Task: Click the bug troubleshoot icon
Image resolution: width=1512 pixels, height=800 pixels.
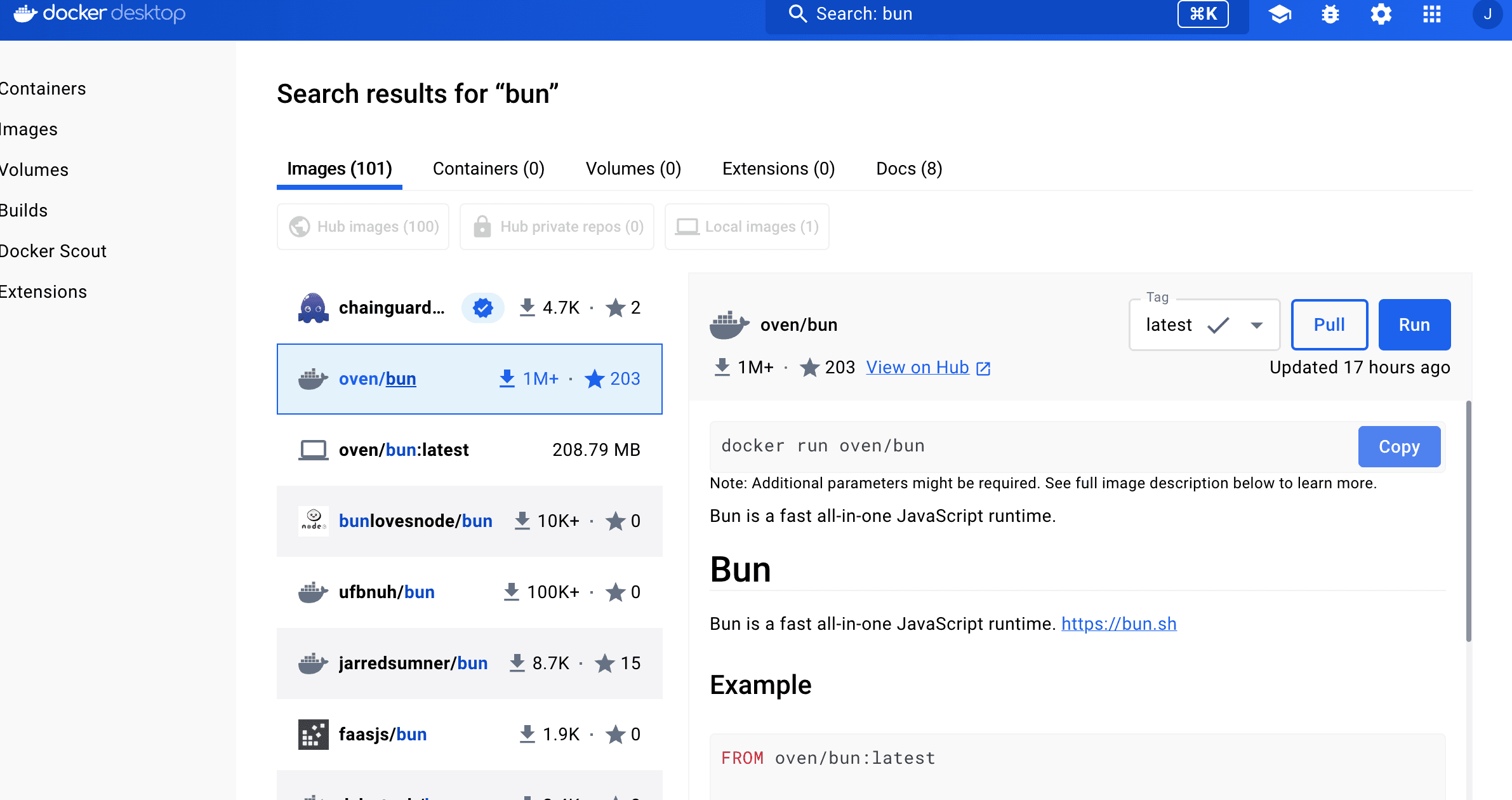Action: (1330, 14)
